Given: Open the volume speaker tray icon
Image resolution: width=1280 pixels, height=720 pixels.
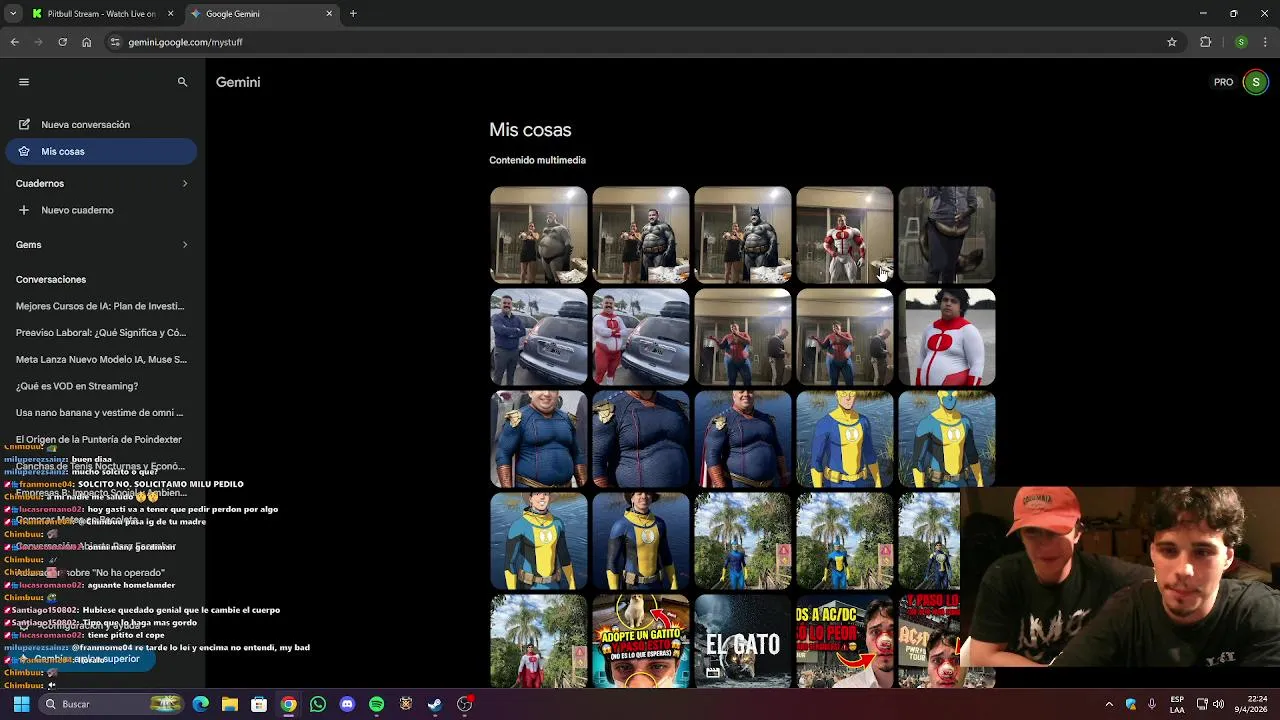Looking at the screenshot, I should (1218, 704).
